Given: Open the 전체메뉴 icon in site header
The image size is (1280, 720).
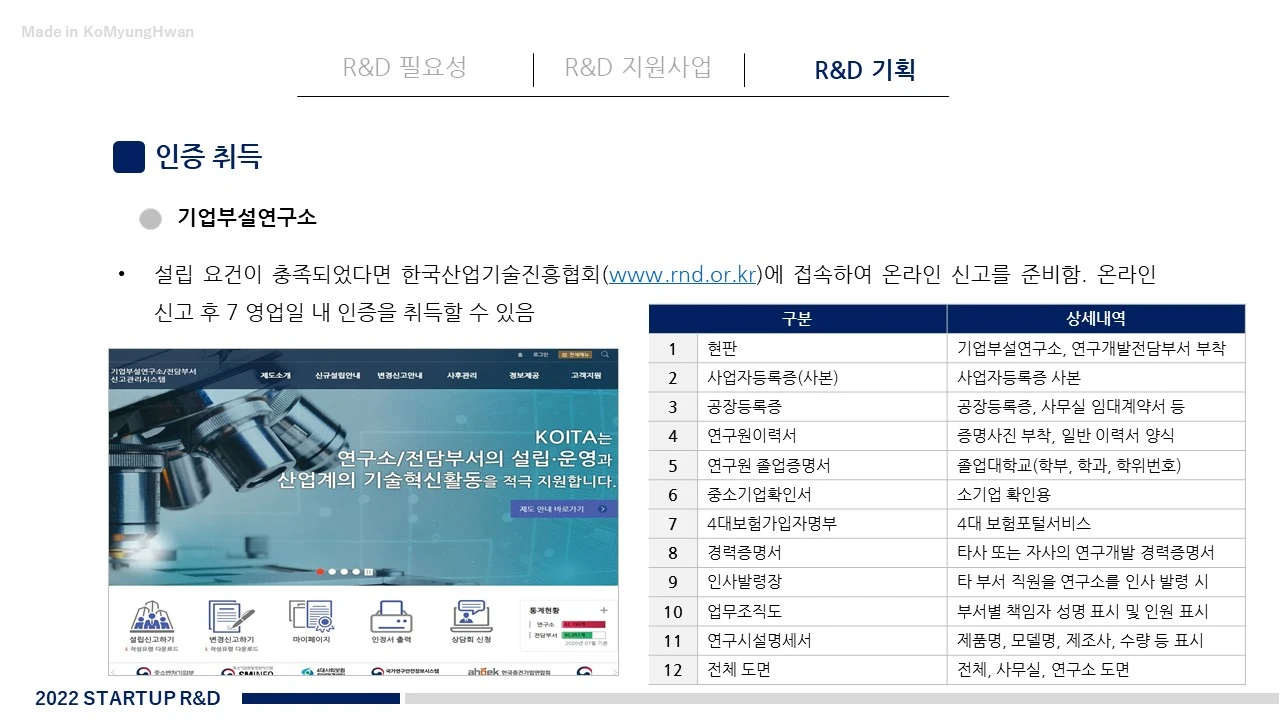Looking at the screenshot, I should click(574, 354).
